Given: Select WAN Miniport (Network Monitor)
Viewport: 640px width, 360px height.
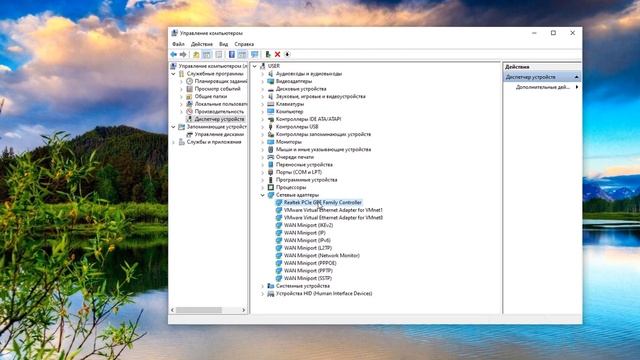Looking at the screenshot, I should click(322, 256).
